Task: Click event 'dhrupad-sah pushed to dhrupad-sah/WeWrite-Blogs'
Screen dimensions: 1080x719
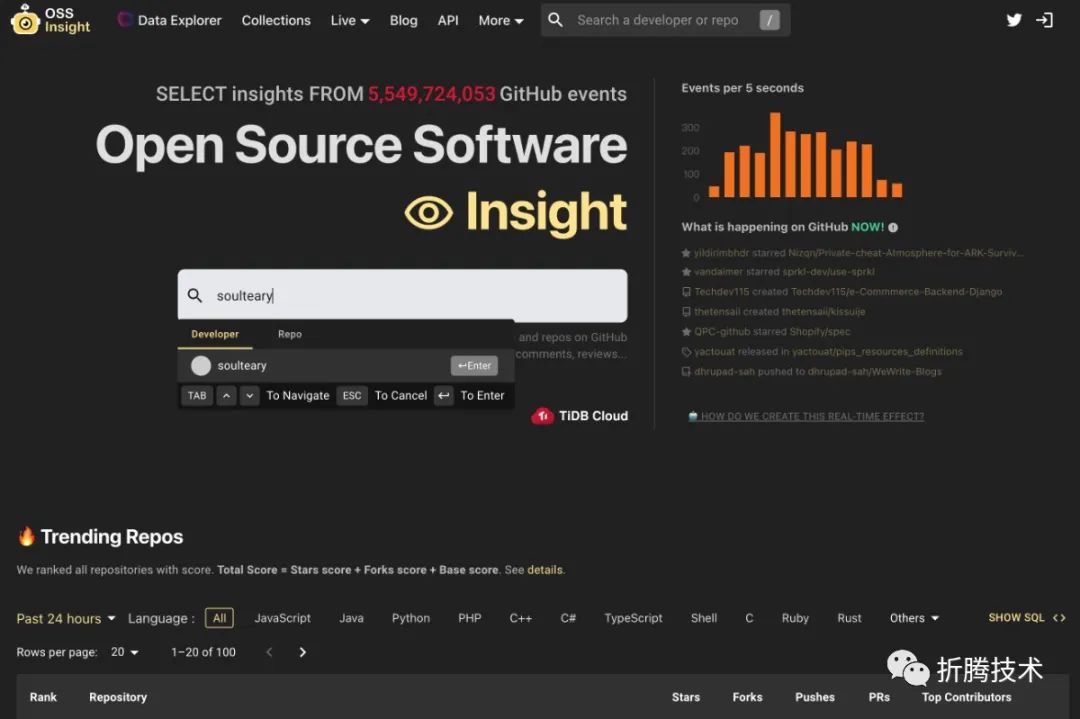Action: click(811, 371)
